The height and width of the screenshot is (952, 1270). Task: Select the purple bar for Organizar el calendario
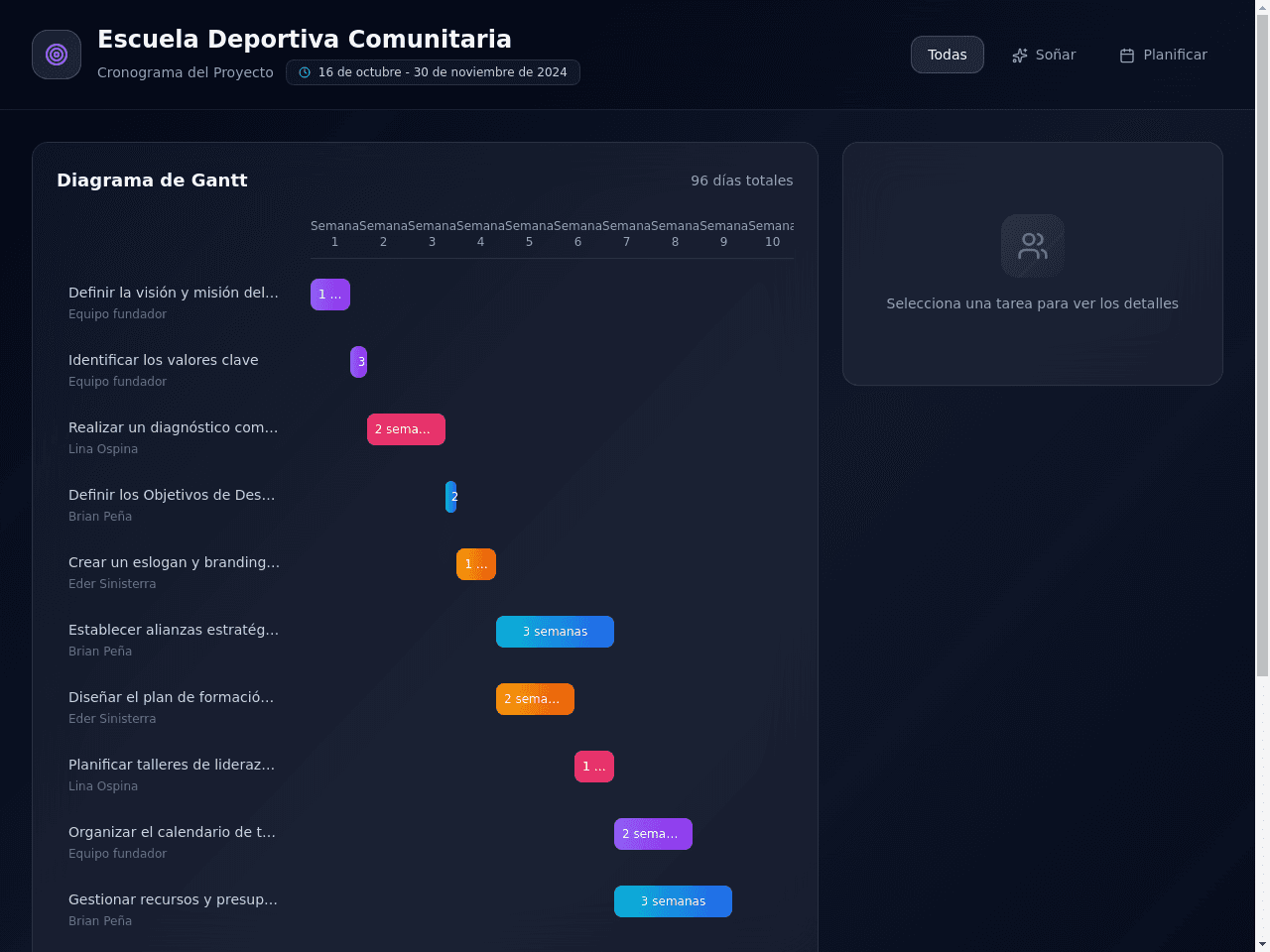point(653,834)
